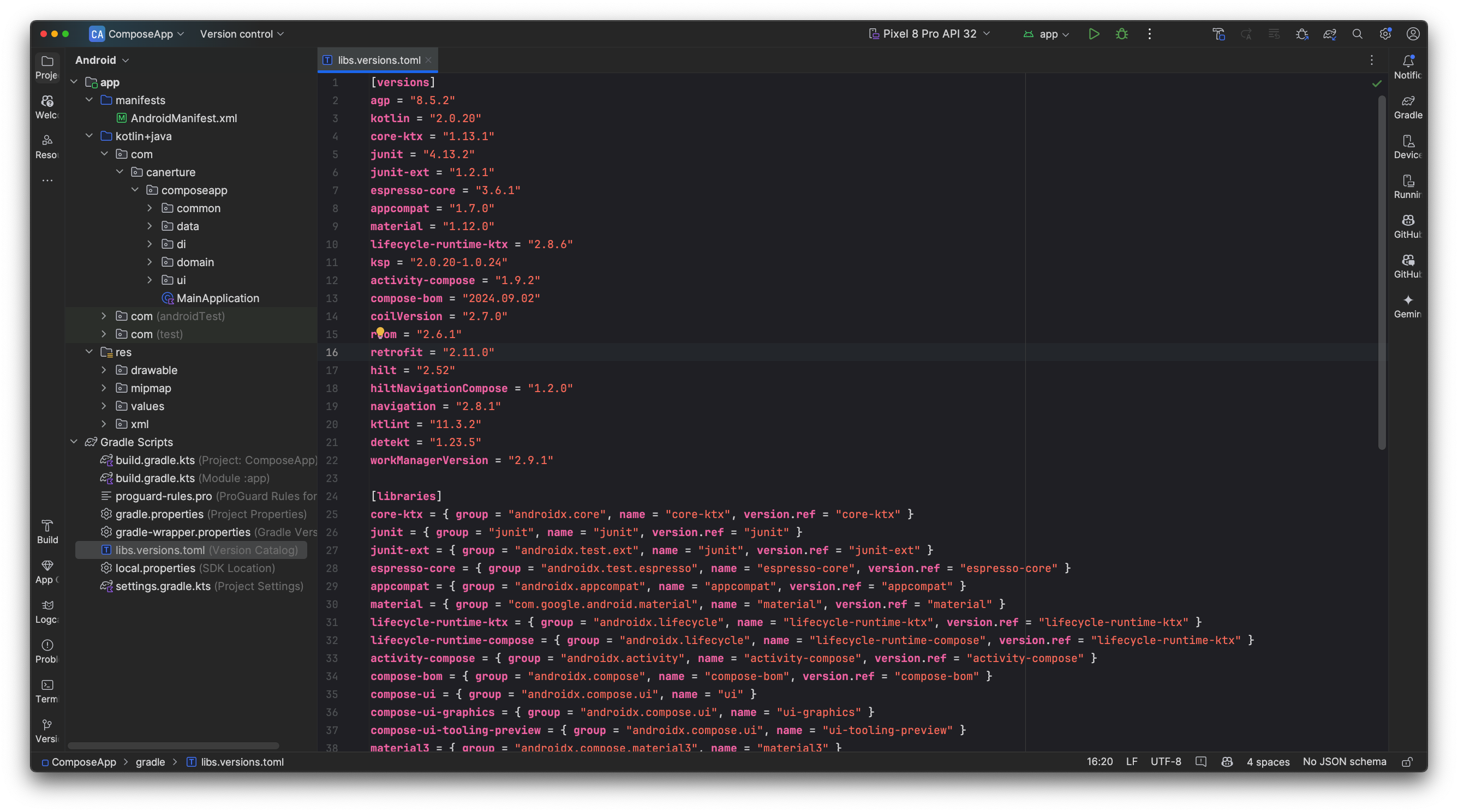Toggle the read-only lock in status bar
The image size is (1458, 812).
tap(1407, 762)
